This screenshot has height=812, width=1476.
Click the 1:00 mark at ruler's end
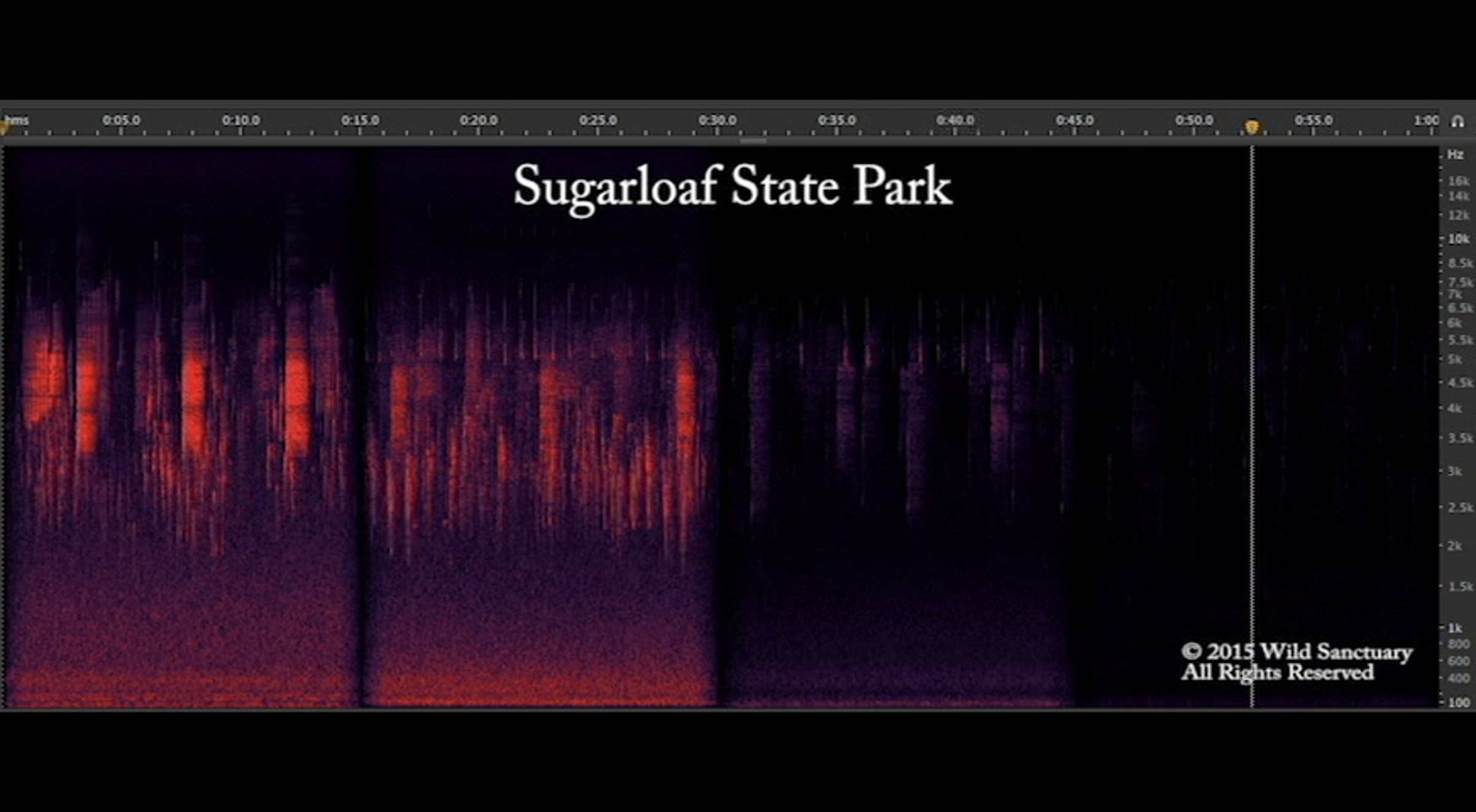pos(1426,120)
